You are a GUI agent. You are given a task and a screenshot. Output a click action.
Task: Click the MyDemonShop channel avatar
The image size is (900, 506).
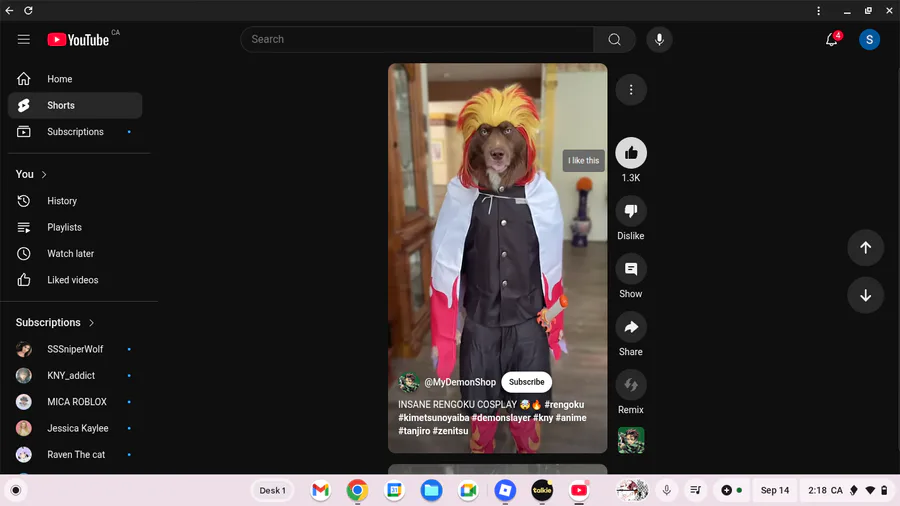(x=409, y=382)
